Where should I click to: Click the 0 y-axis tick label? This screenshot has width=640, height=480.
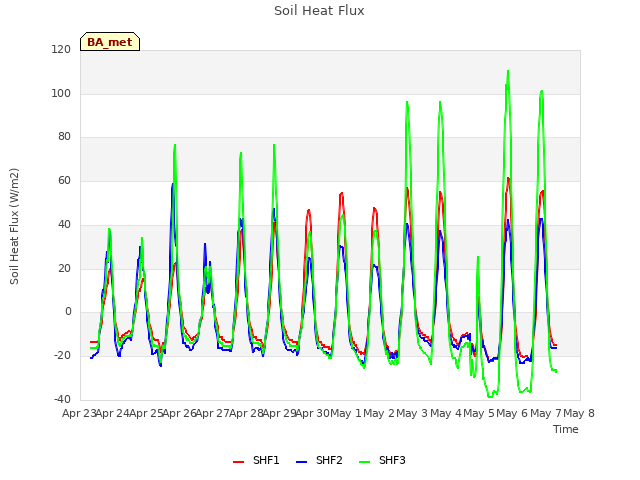point(68,312)
